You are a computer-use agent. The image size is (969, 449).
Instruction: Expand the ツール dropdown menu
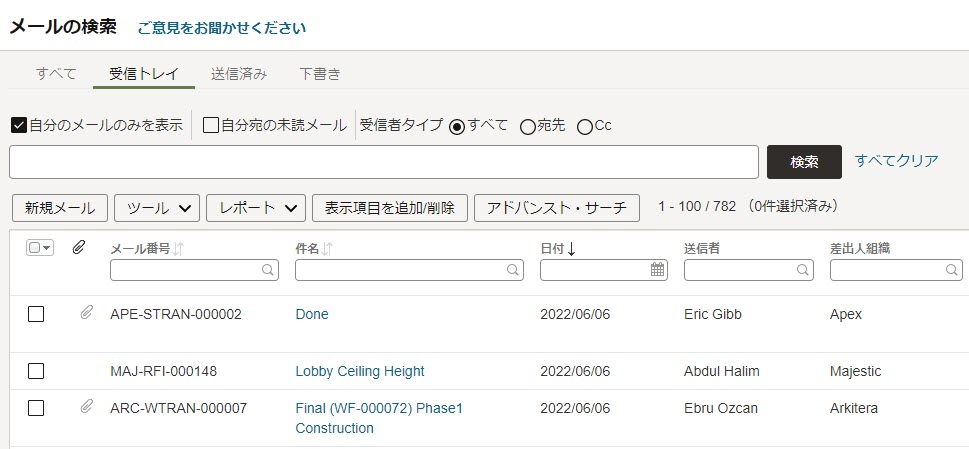157,208
